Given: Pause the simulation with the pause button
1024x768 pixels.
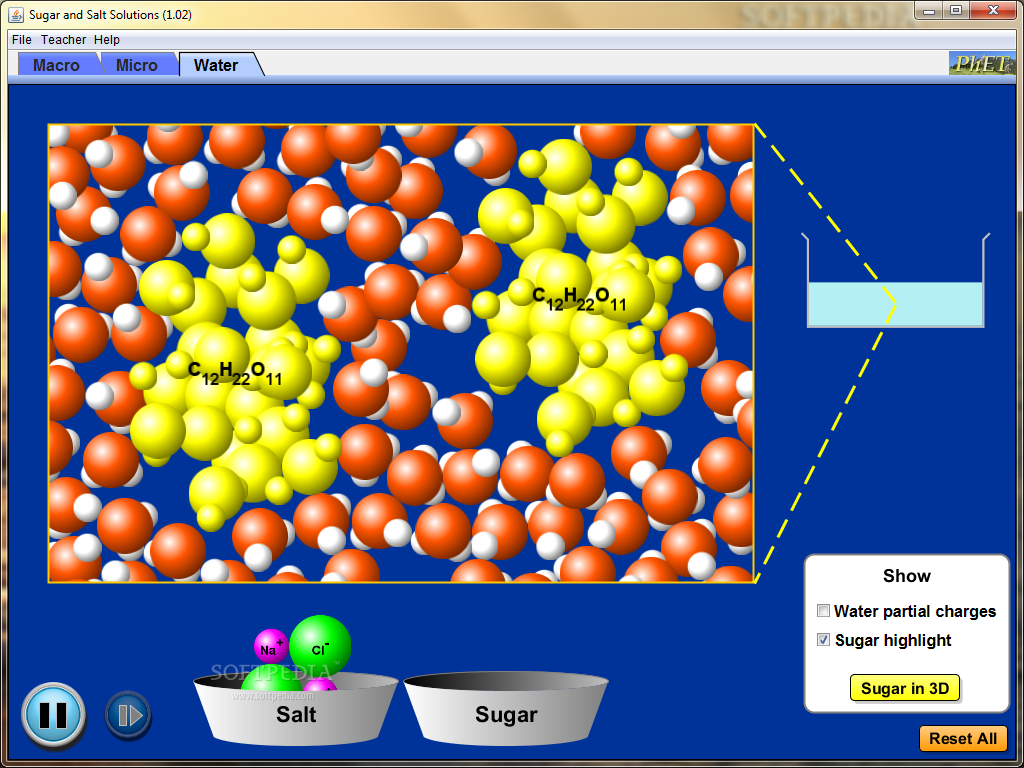Looking at the screenshot, I should click(x=54, y=715).
